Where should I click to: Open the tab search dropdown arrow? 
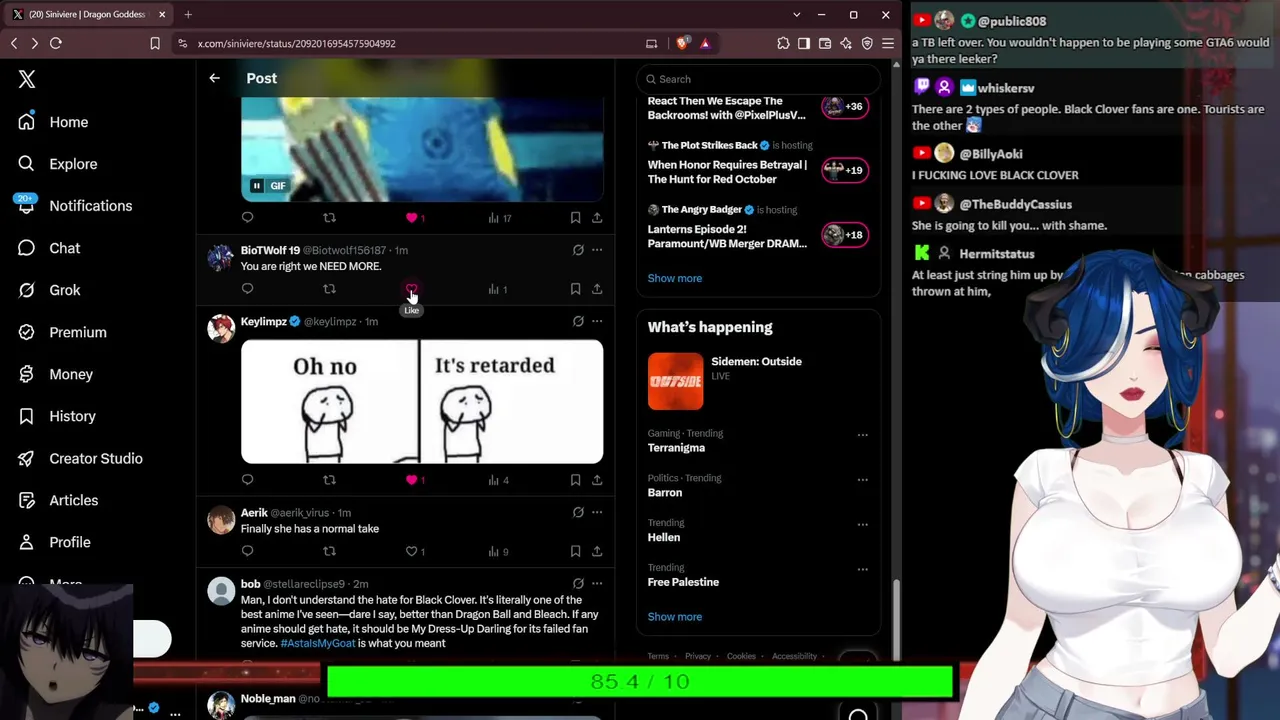[x=796, y=15]
